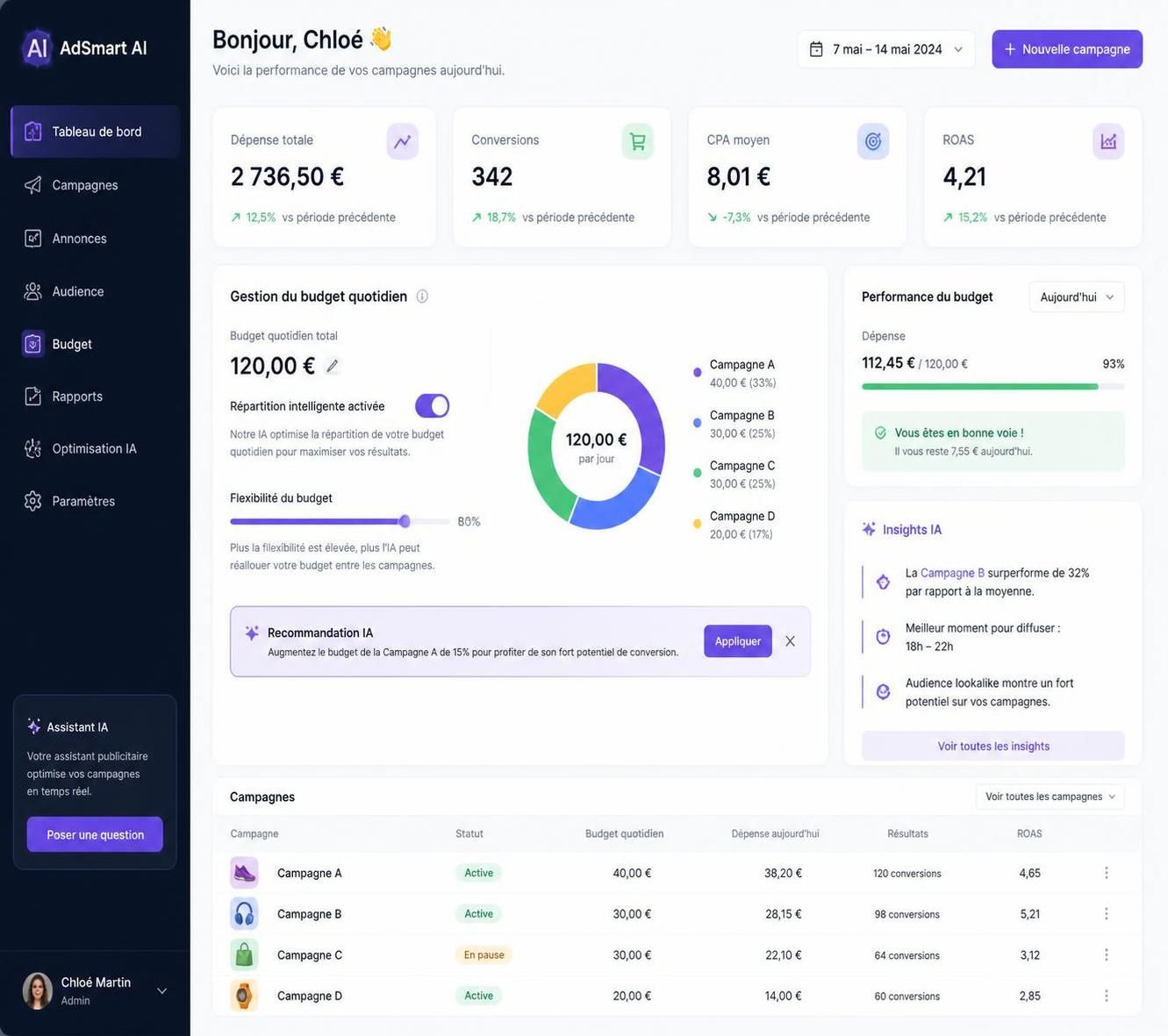The height and width of the screenshot is (1036, 1168).
Task: Open more options for Campagne C row
Action: point(1106,954)
